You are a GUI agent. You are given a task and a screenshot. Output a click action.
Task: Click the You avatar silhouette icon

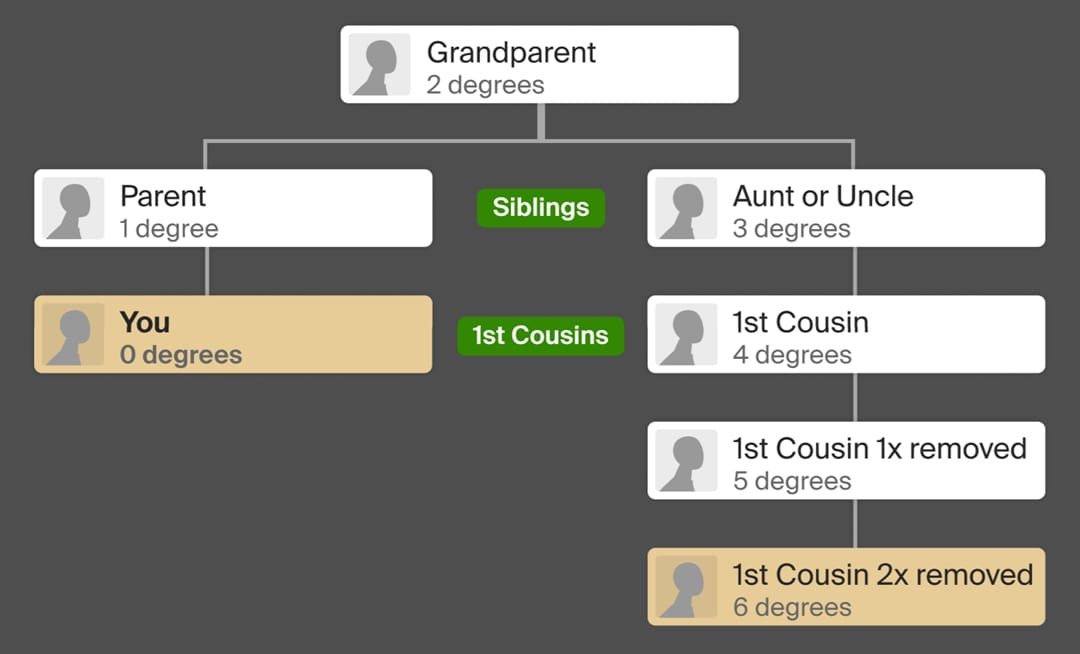(x=73, y=335)
